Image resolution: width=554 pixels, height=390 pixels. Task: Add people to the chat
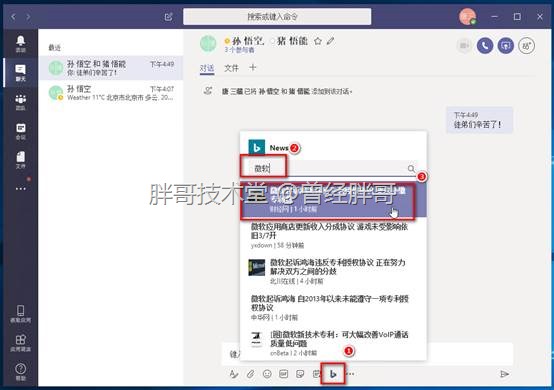pyautogui.click(x=526, y=46)
